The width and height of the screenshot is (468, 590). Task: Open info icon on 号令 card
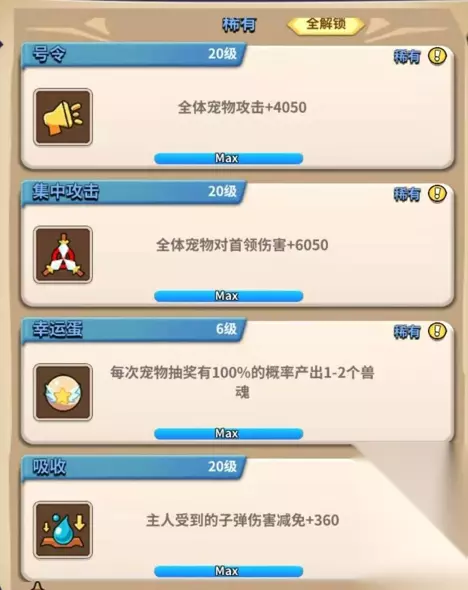(437, 56)
